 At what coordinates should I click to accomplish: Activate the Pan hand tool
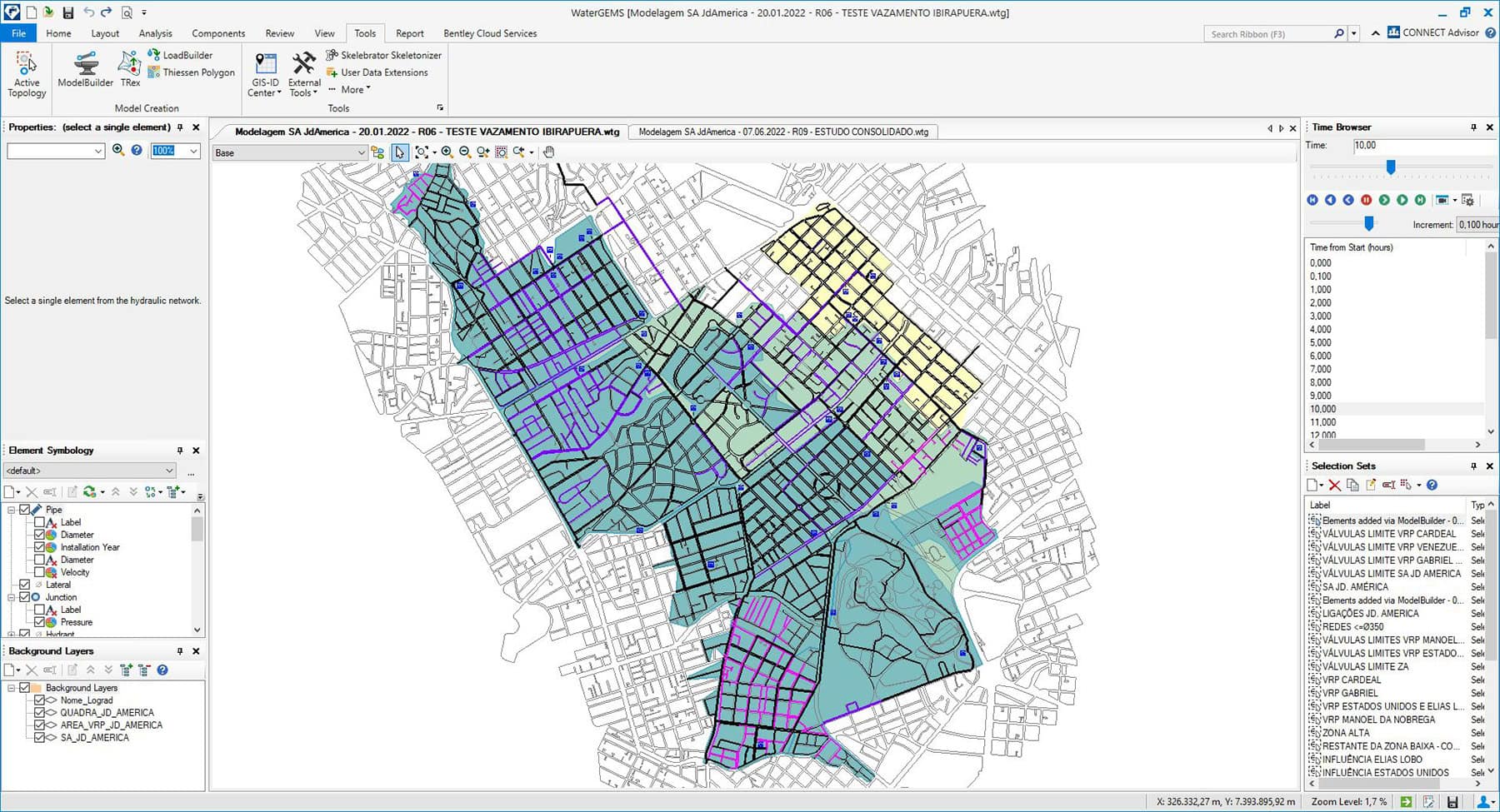tap(548, 152)
